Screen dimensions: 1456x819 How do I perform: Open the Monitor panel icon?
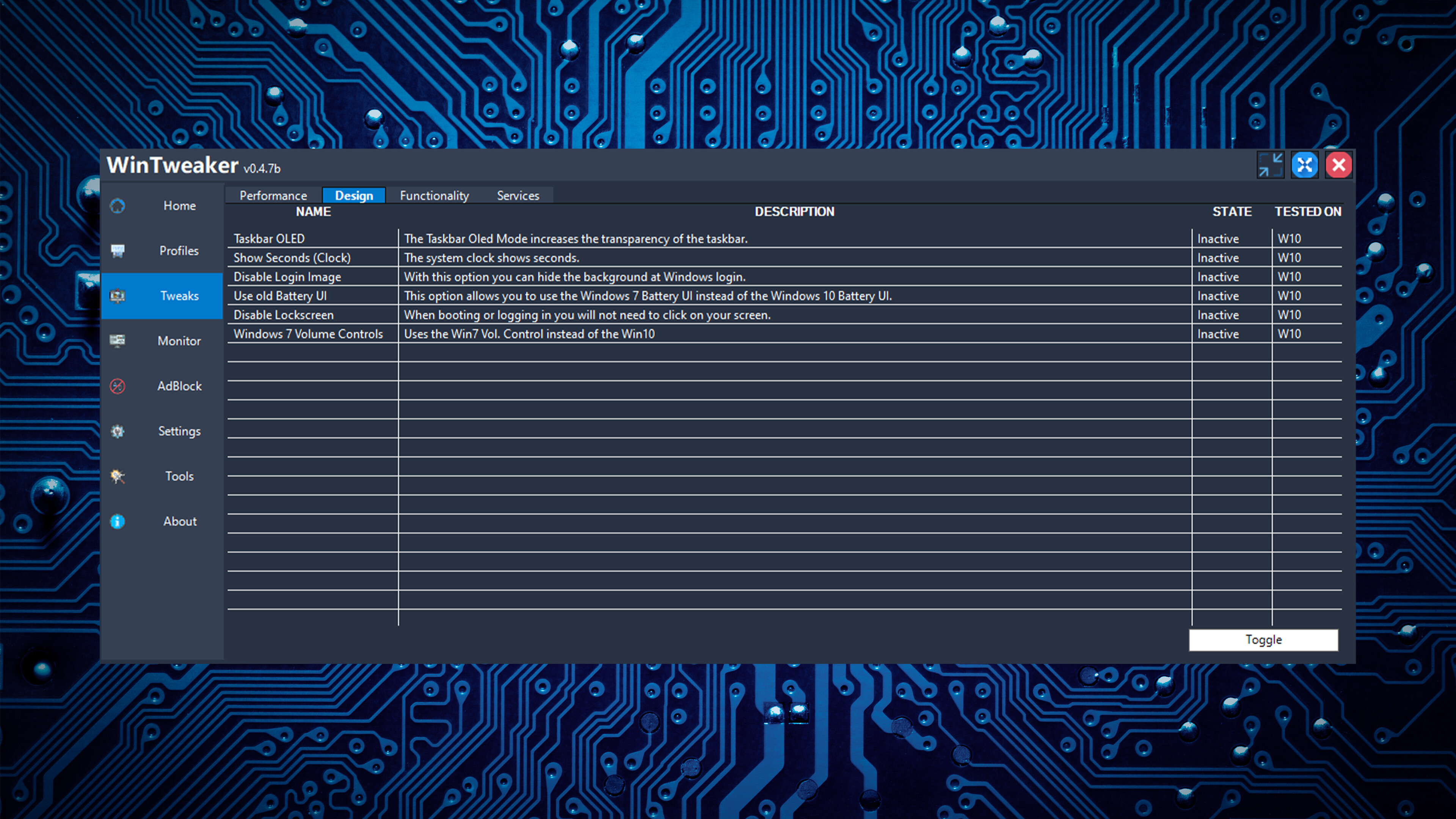tap(118, 341)
